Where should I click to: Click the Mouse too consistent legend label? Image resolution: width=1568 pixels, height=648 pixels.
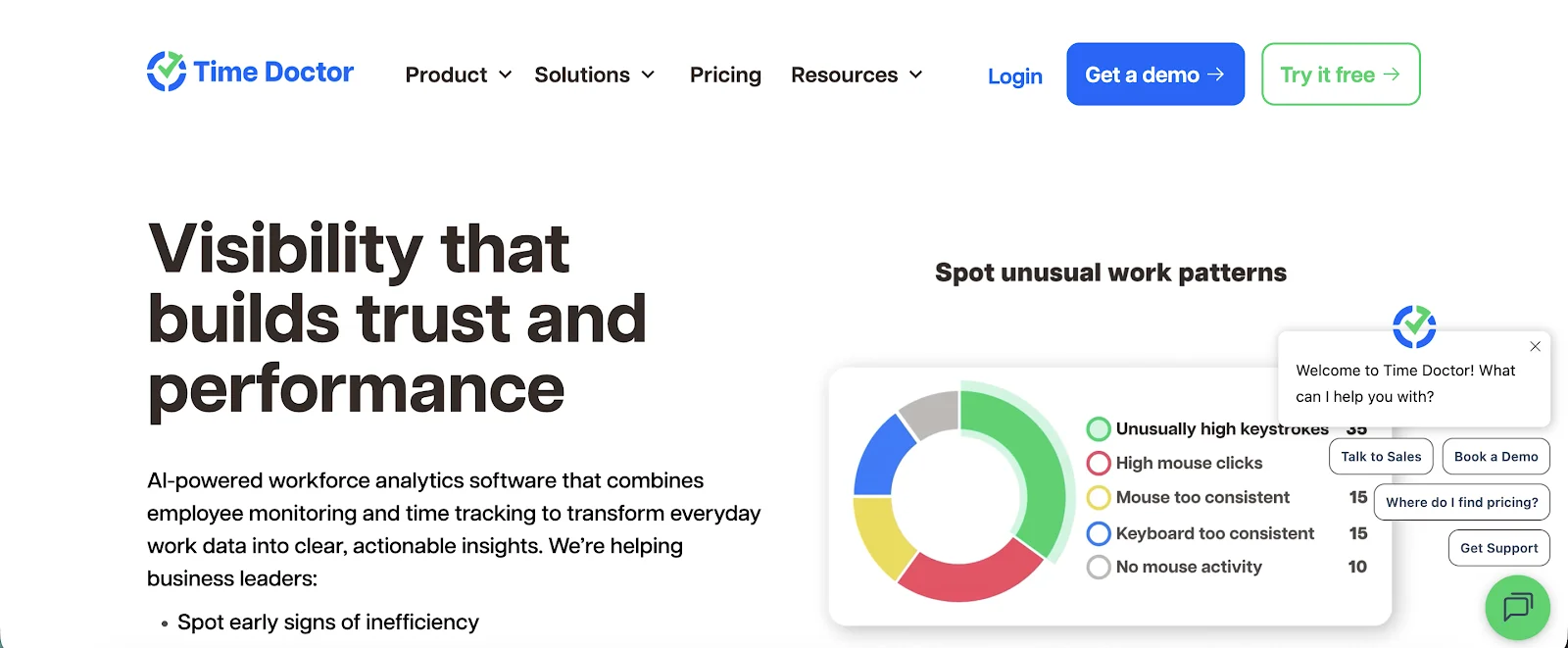click(1202, 498)
